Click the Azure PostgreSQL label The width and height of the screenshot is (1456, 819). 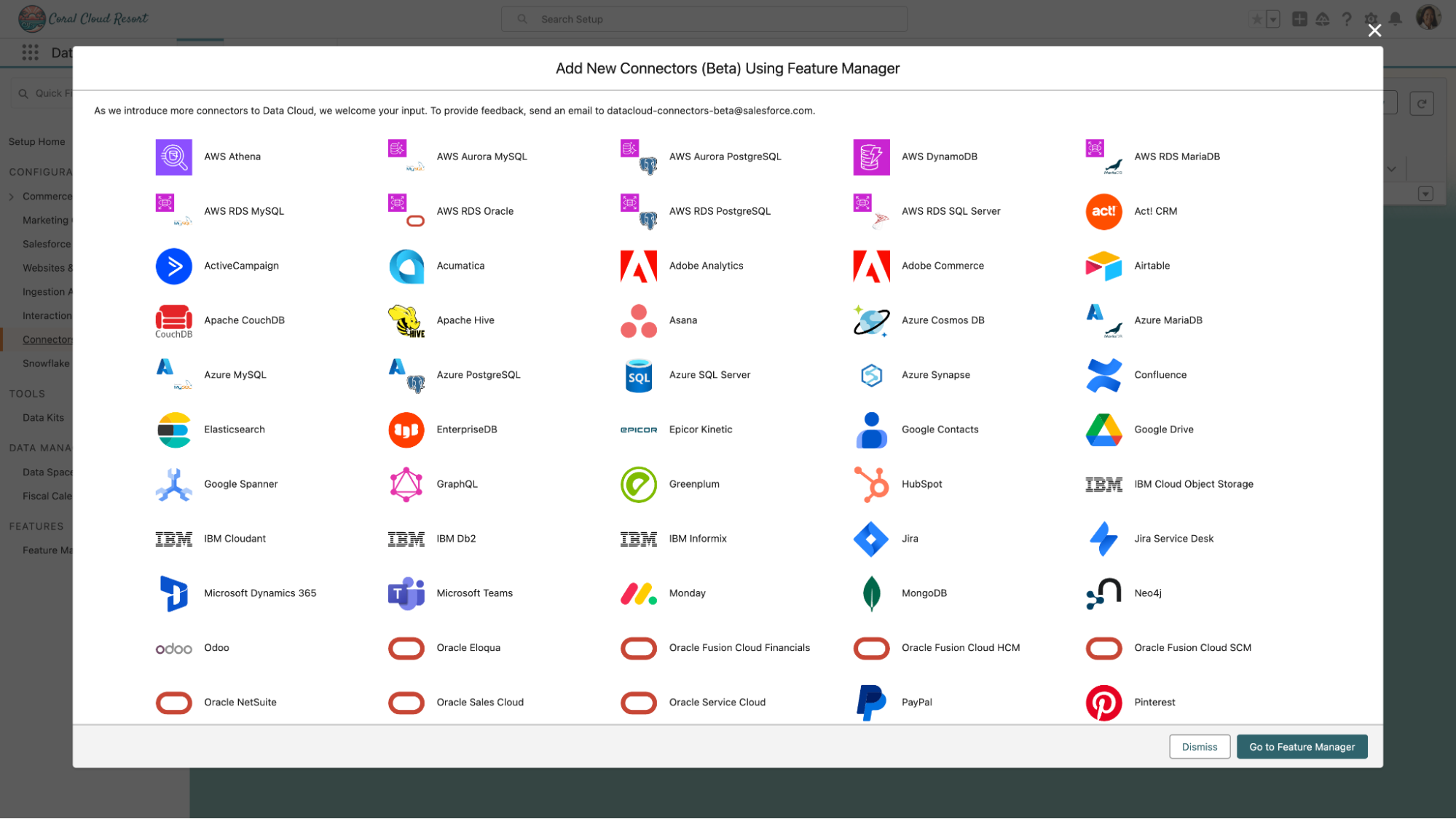478,375
